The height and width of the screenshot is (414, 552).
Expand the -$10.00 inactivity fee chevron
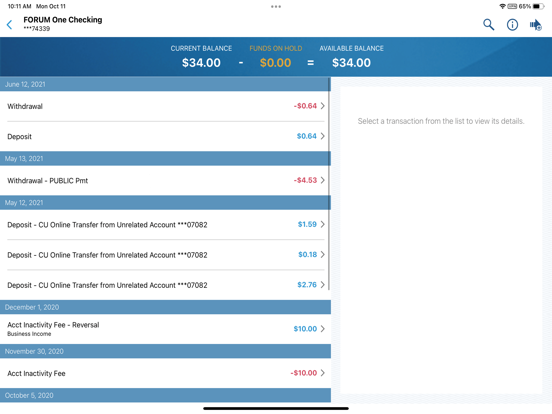click(322, 373)
